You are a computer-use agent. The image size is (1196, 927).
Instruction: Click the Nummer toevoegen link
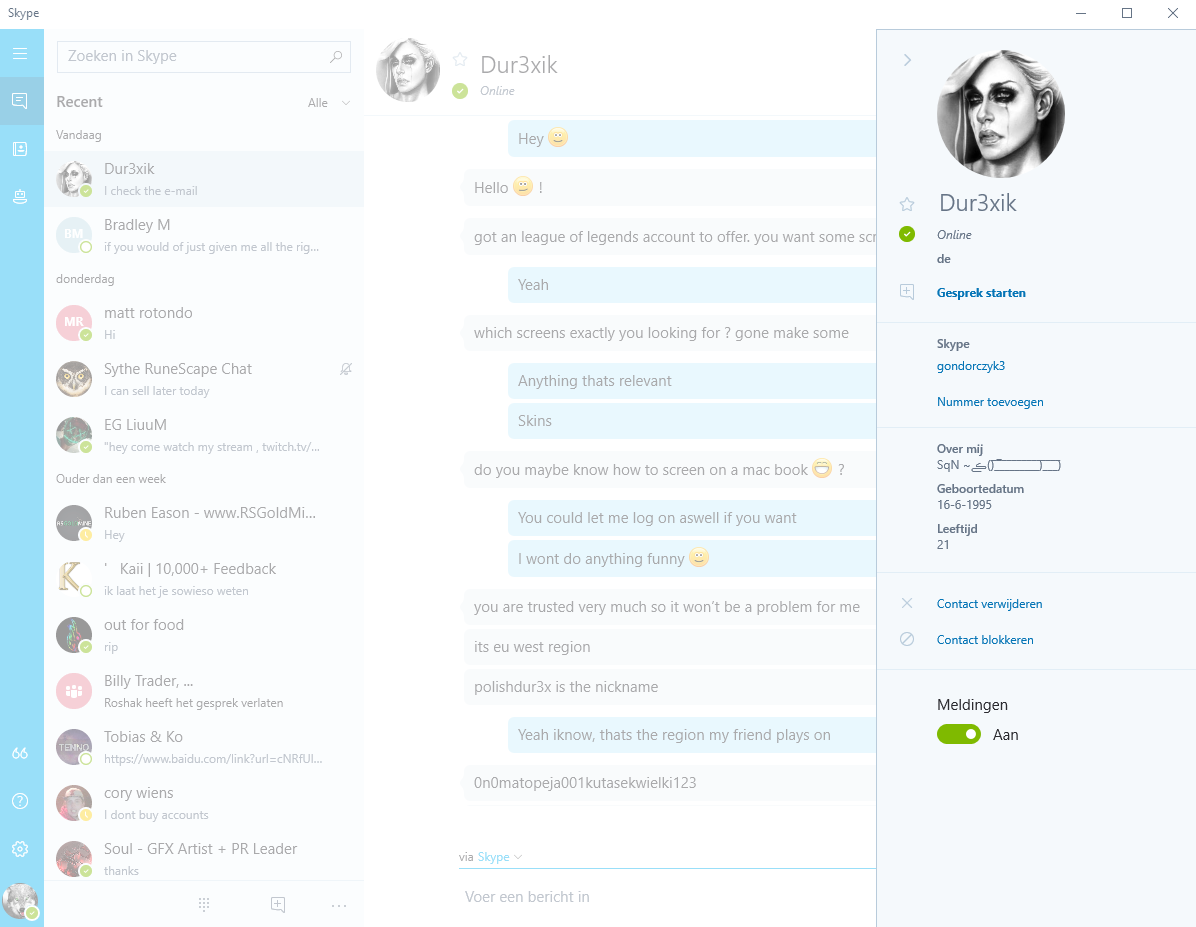[990, 402]
